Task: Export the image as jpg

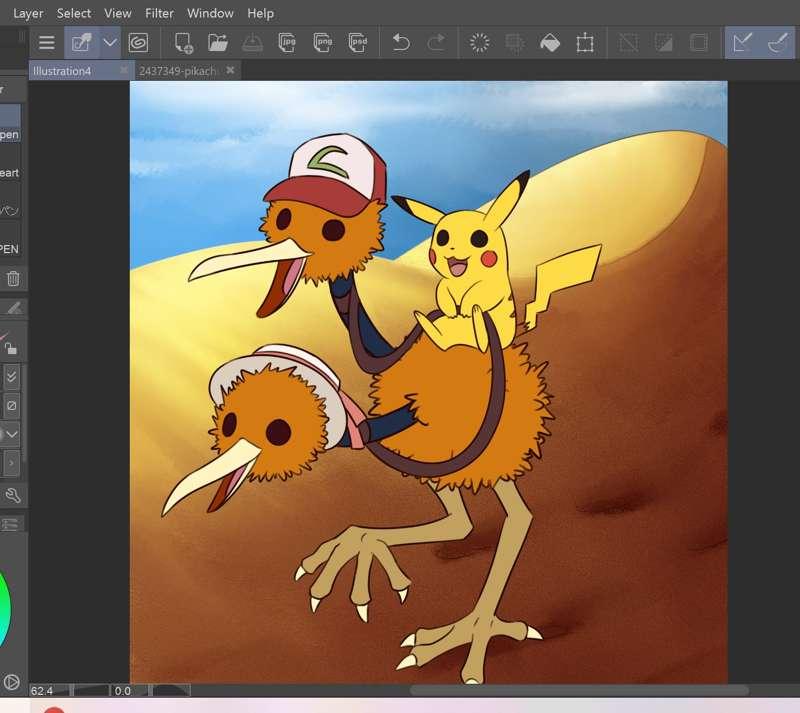Action: pos(287,43)
